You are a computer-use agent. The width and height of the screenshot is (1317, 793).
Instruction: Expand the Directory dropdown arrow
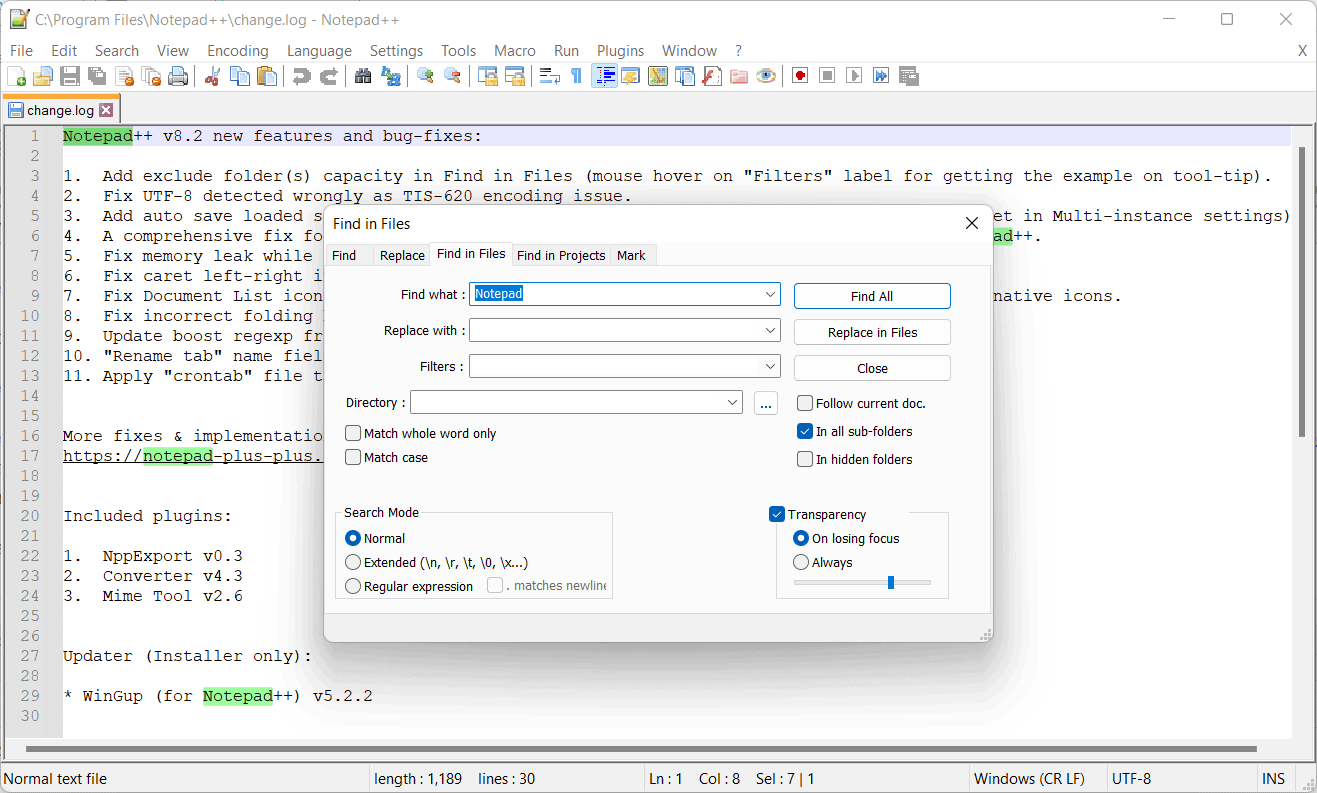tap(733, 402)
